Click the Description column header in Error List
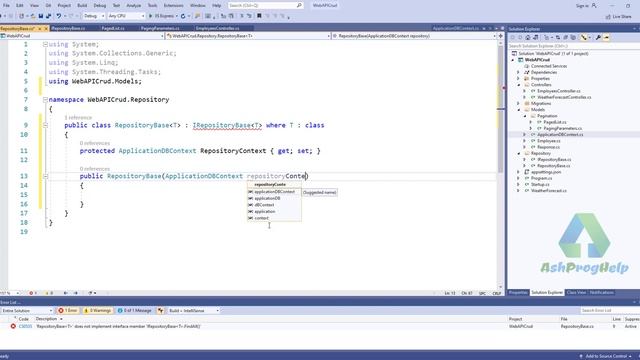Screen dimensions: 640x360 click(46, 319)
